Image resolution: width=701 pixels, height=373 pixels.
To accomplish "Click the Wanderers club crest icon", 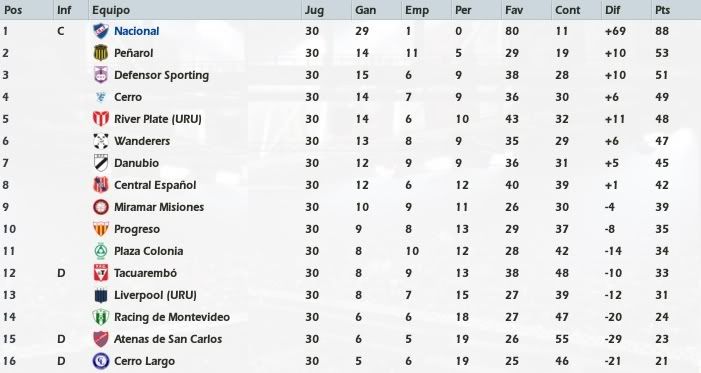I will tap(101, 141).
